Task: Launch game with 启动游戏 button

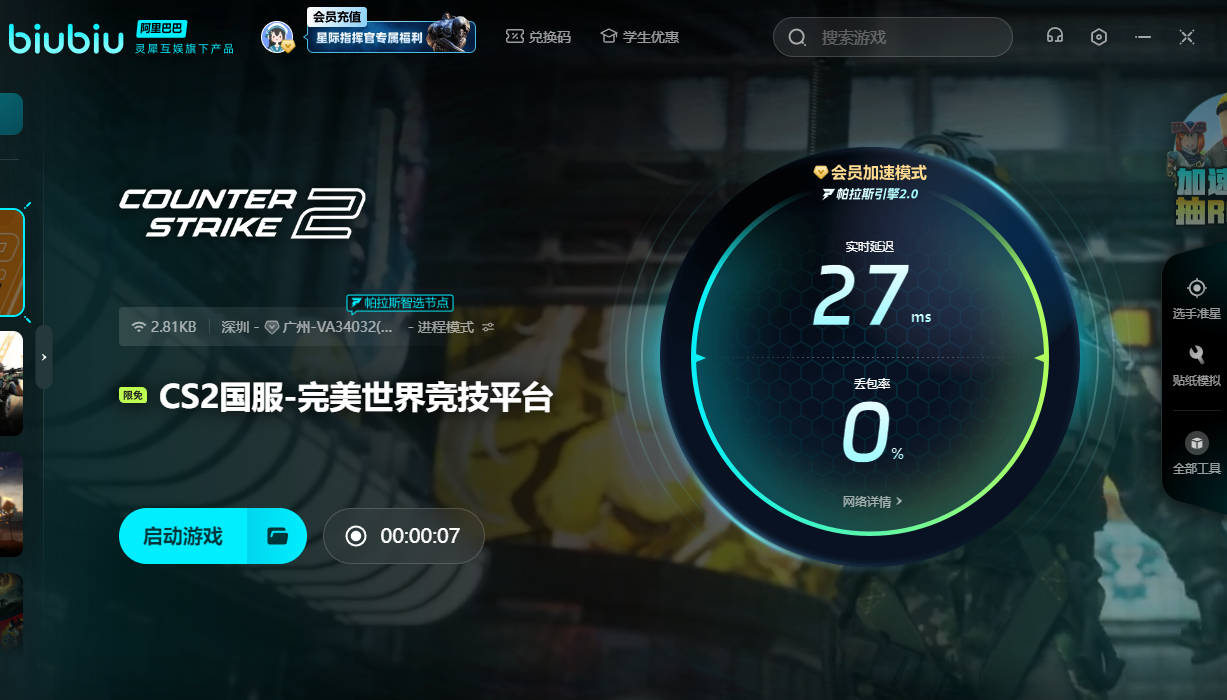Action: [x=183, y=536]
